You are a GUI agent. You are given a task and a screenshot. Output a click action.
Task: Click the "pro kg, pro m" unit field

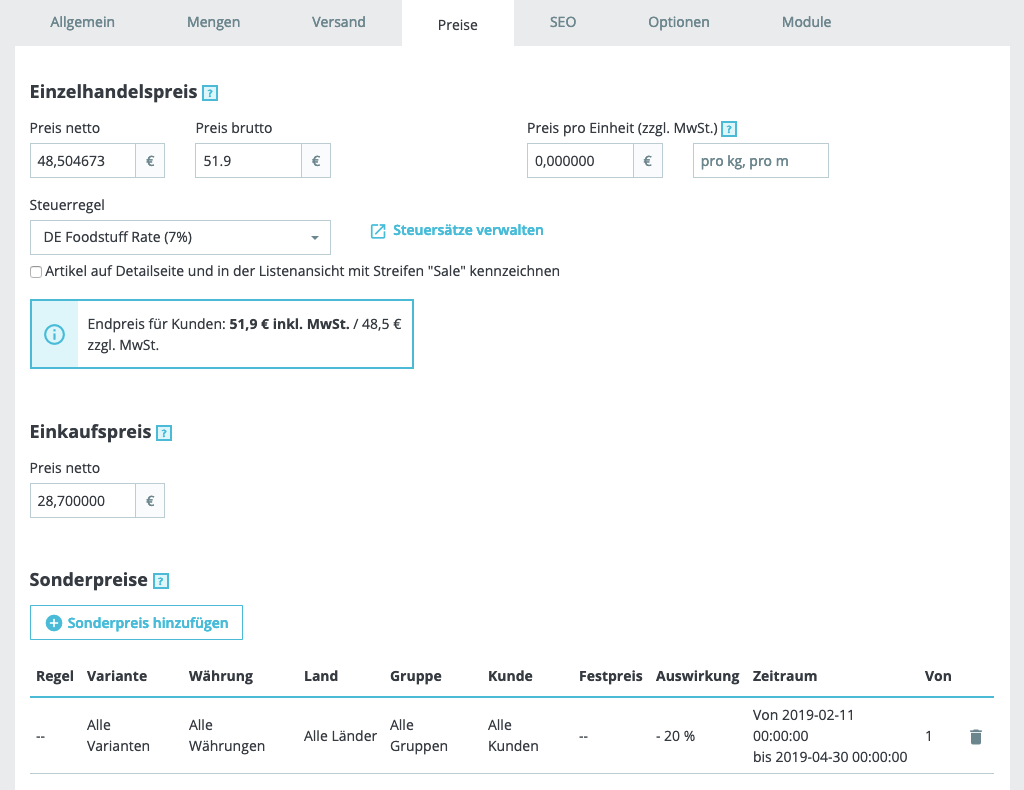pyautogui.click(x=760, y=161)
